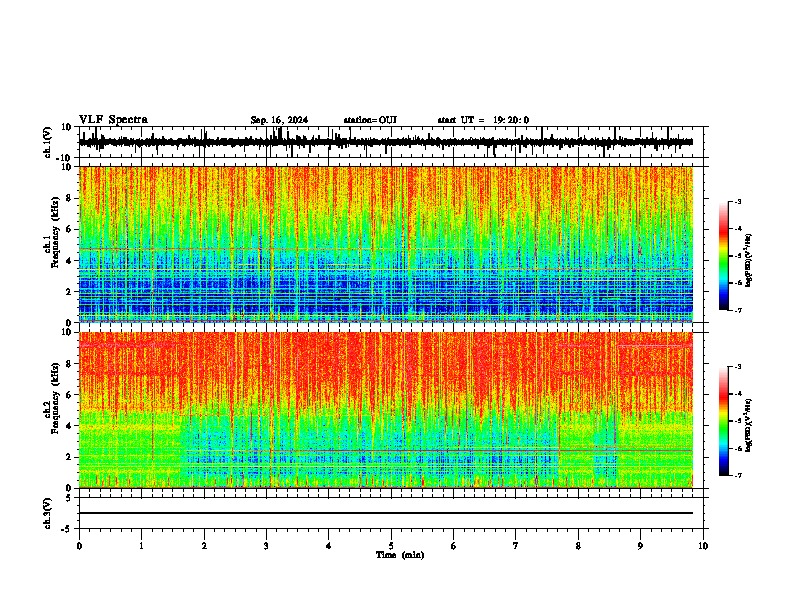Click the 'start UT = 19:20:0' text
Image resolution: width=792 pixels, height=612 pixels.
point(483,120)
